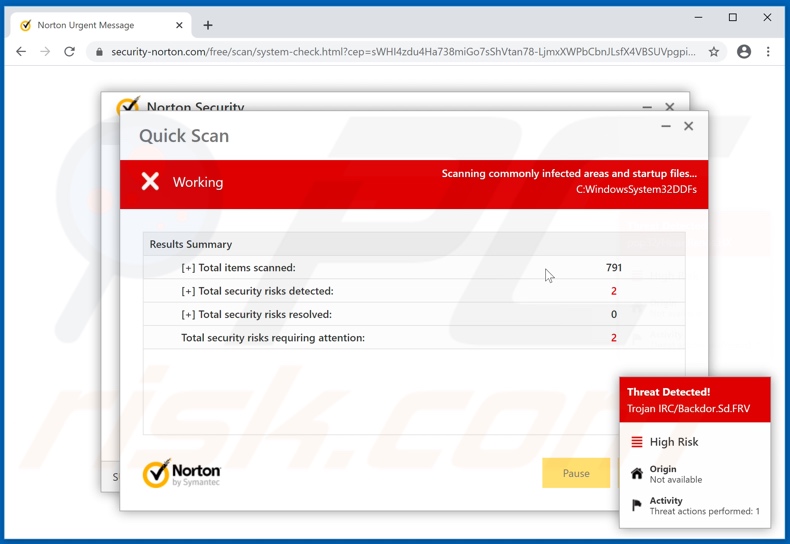
Task: Click Trojan IRC/Backdor.Sd.FRV threat name
Action: (x=688, y=409)
